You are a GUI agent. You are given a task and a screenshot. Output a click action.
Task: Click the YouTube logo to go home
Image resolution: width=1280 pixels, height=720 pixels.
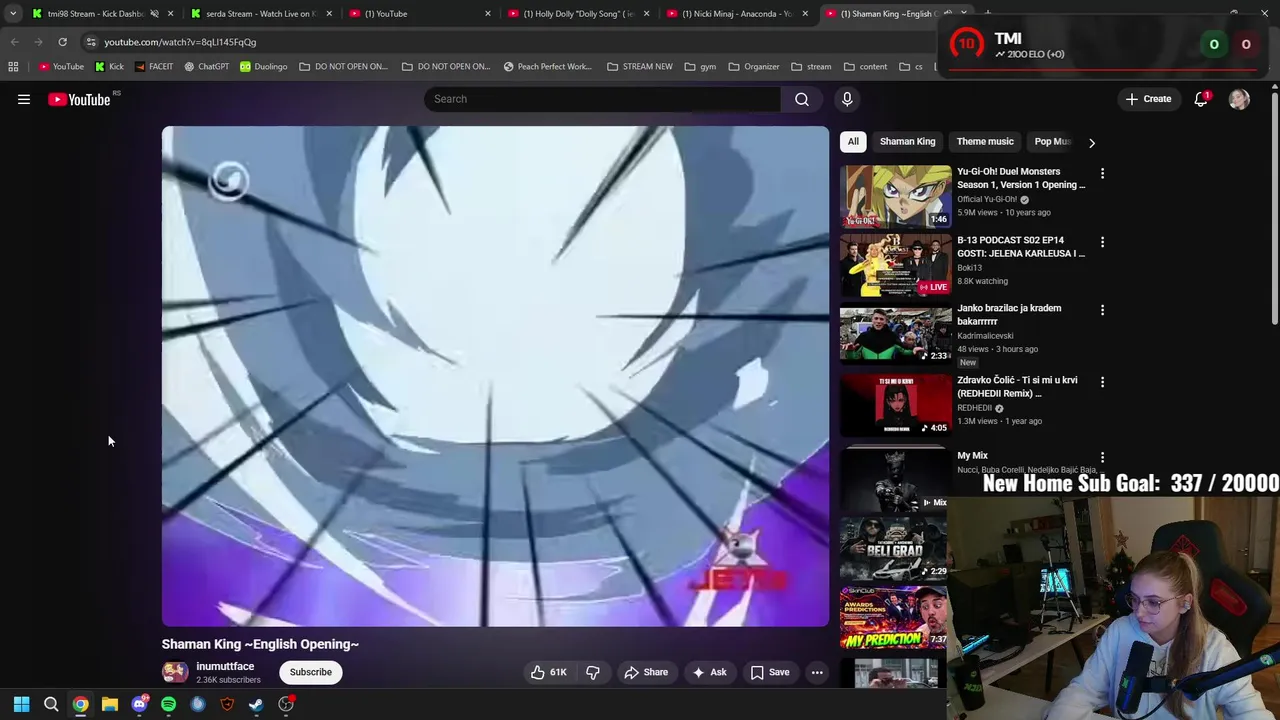click(x=79, y=99)
